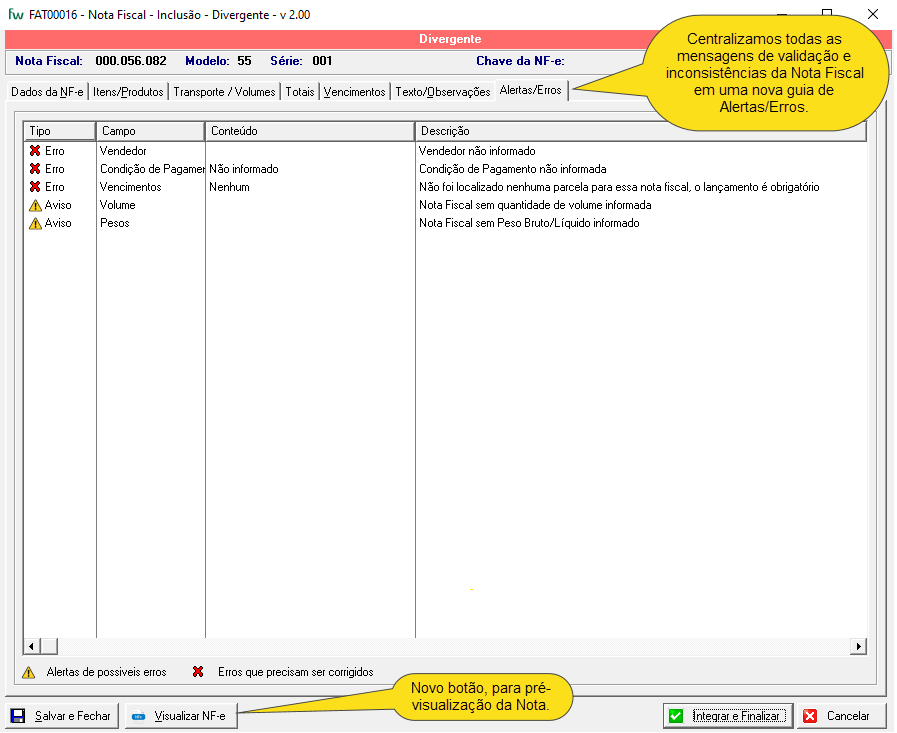Click the red X icon of the Condição de Pagamento row
The image size is (897, 733).
(x=35, y=169)
